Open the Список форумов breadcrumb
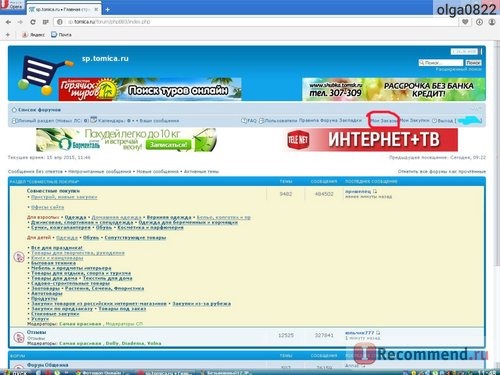The image size is (500, 375). (x=39, y=110)
